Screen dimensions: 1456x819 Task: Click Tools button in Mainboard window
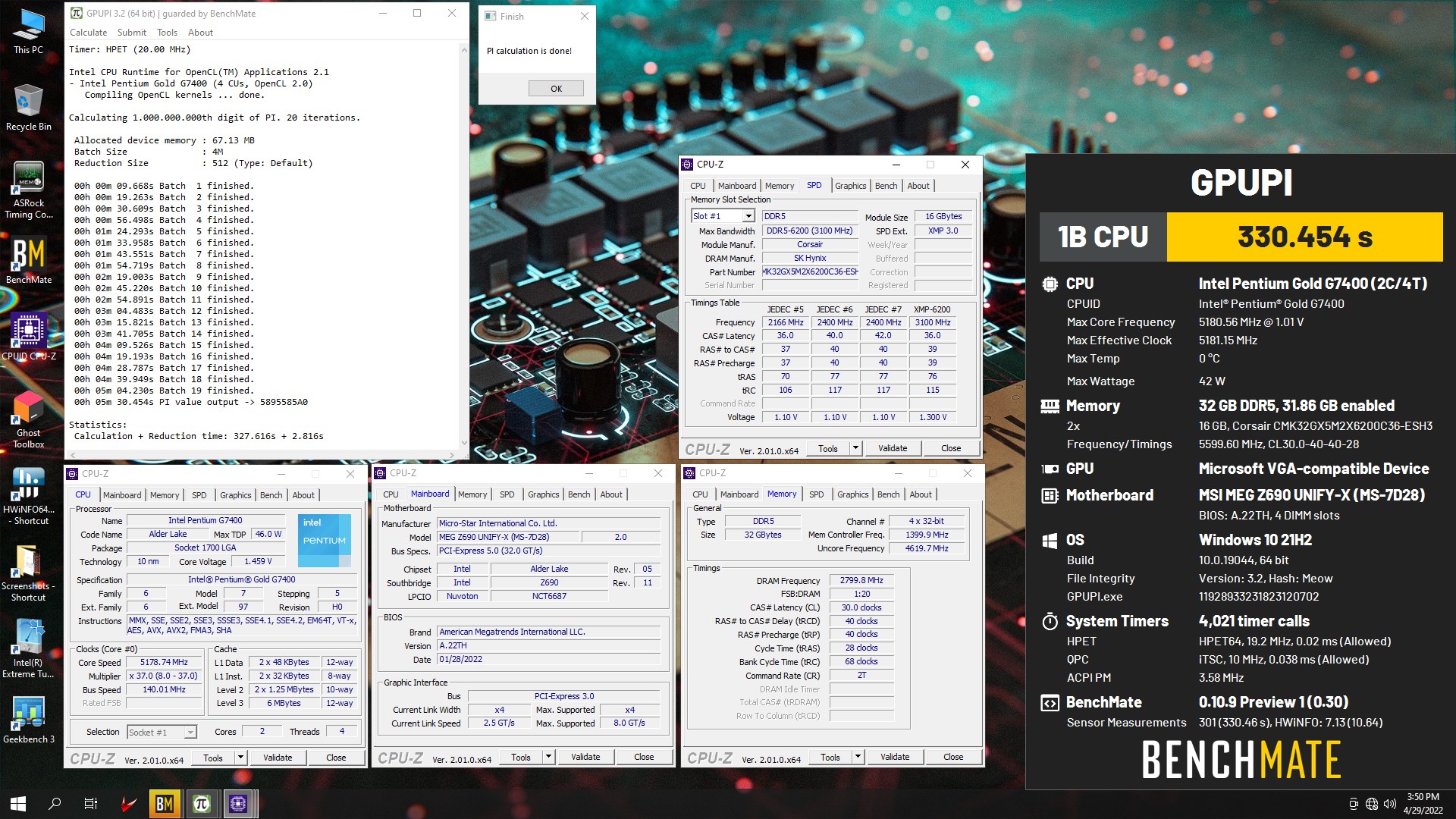click(521, 757)
